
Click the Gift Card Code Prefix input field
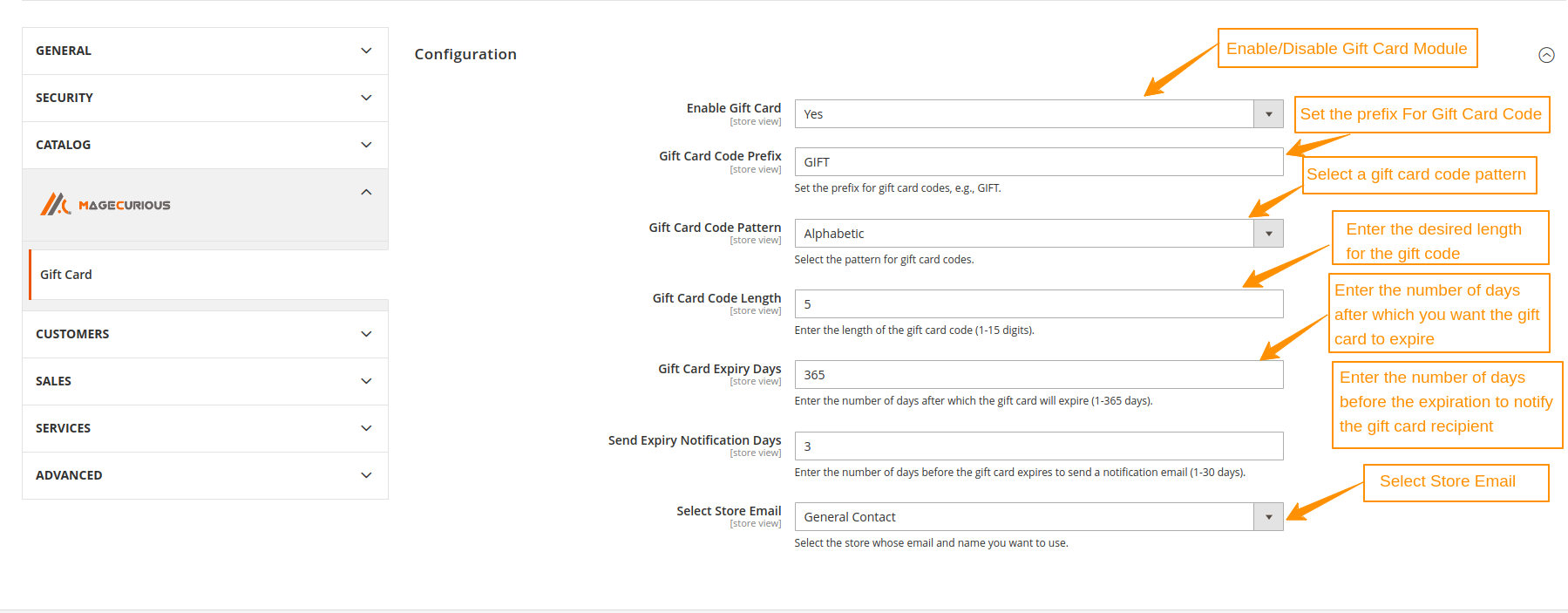pyautogui.click(x=1037, y=161)
